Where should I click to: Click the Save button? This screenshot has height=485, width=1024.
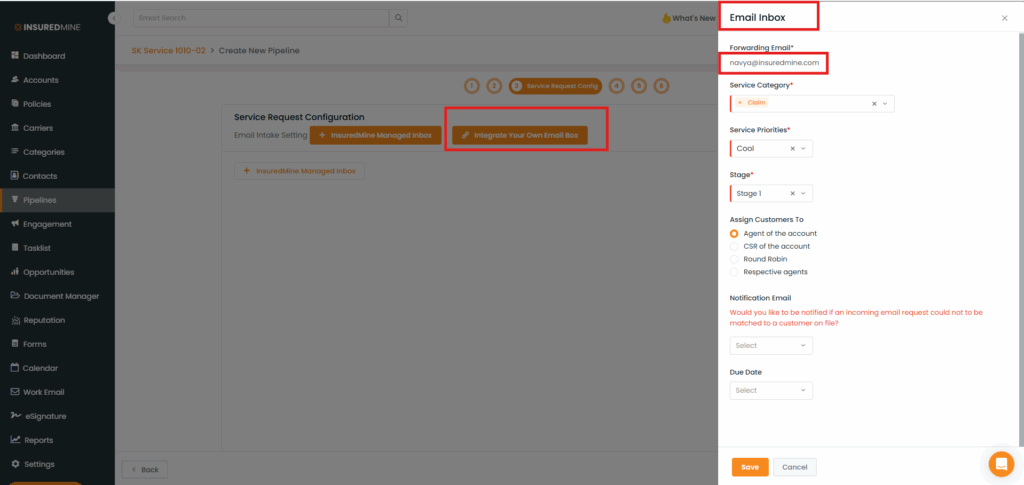(749, 467)
